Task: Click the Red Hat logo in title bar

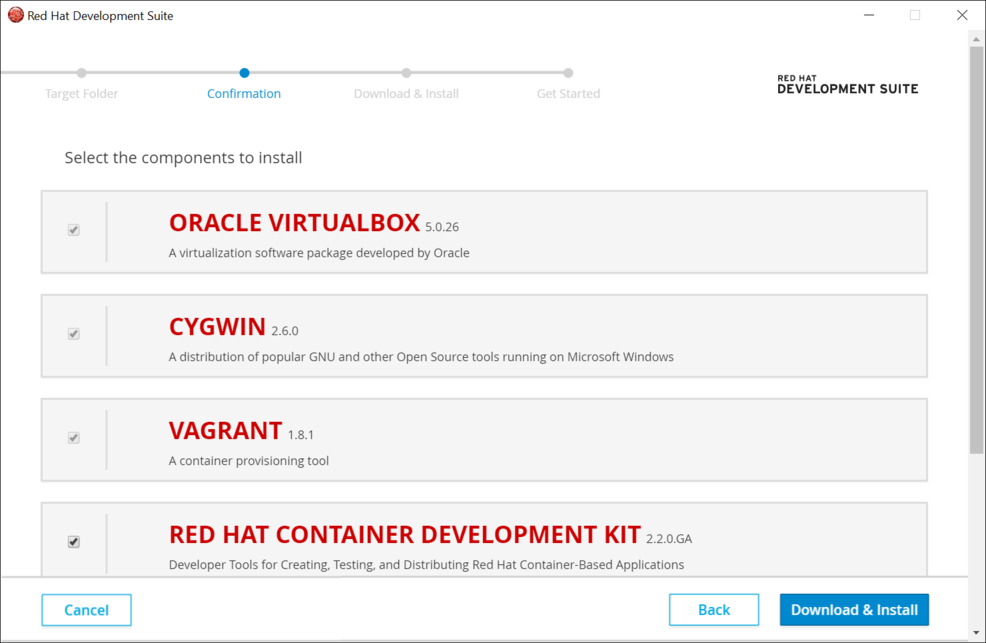Action: [16, 15]
